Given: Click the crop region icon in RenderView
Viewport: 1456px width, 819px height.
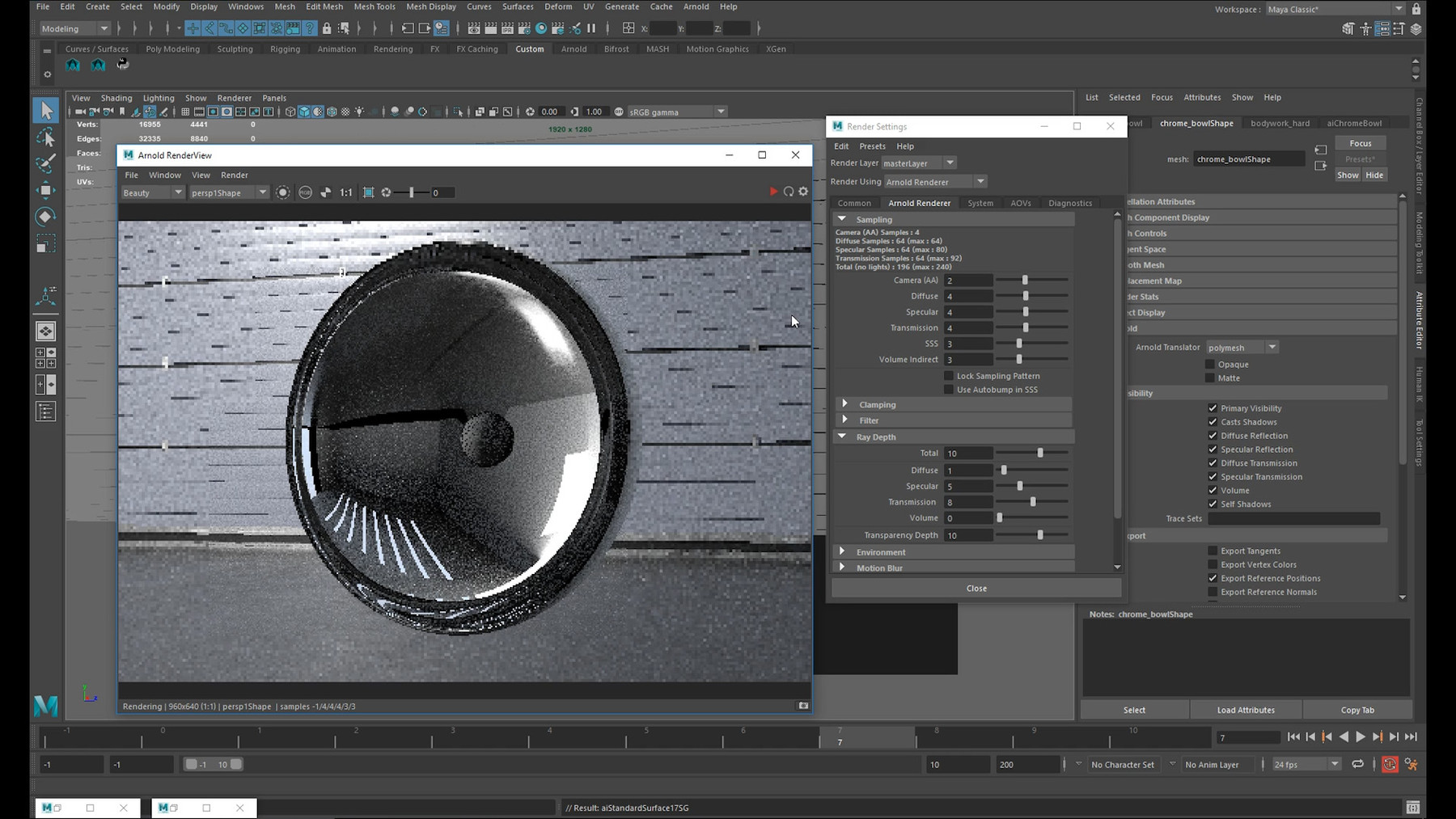Looking at the screenshot, I should coord(368,192).
